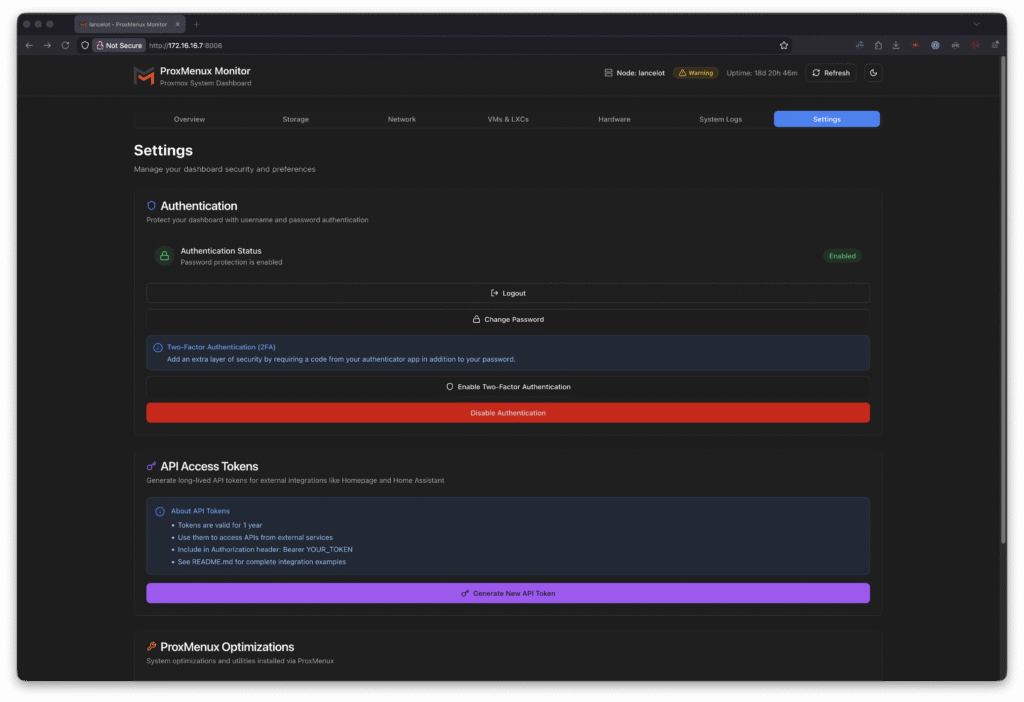Click the Logout button
The width and height of the screenshot is (1024, 702).
pos(508,293)
